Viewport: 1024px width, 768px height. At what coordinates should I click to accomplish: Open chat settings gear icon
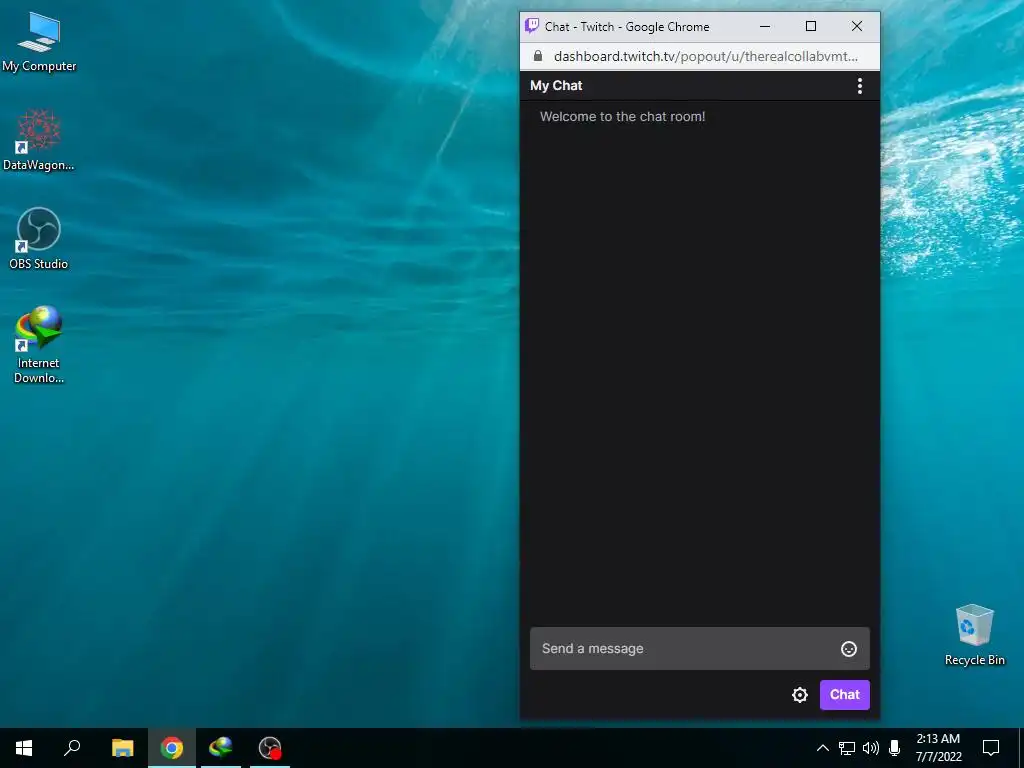[799, 695]
